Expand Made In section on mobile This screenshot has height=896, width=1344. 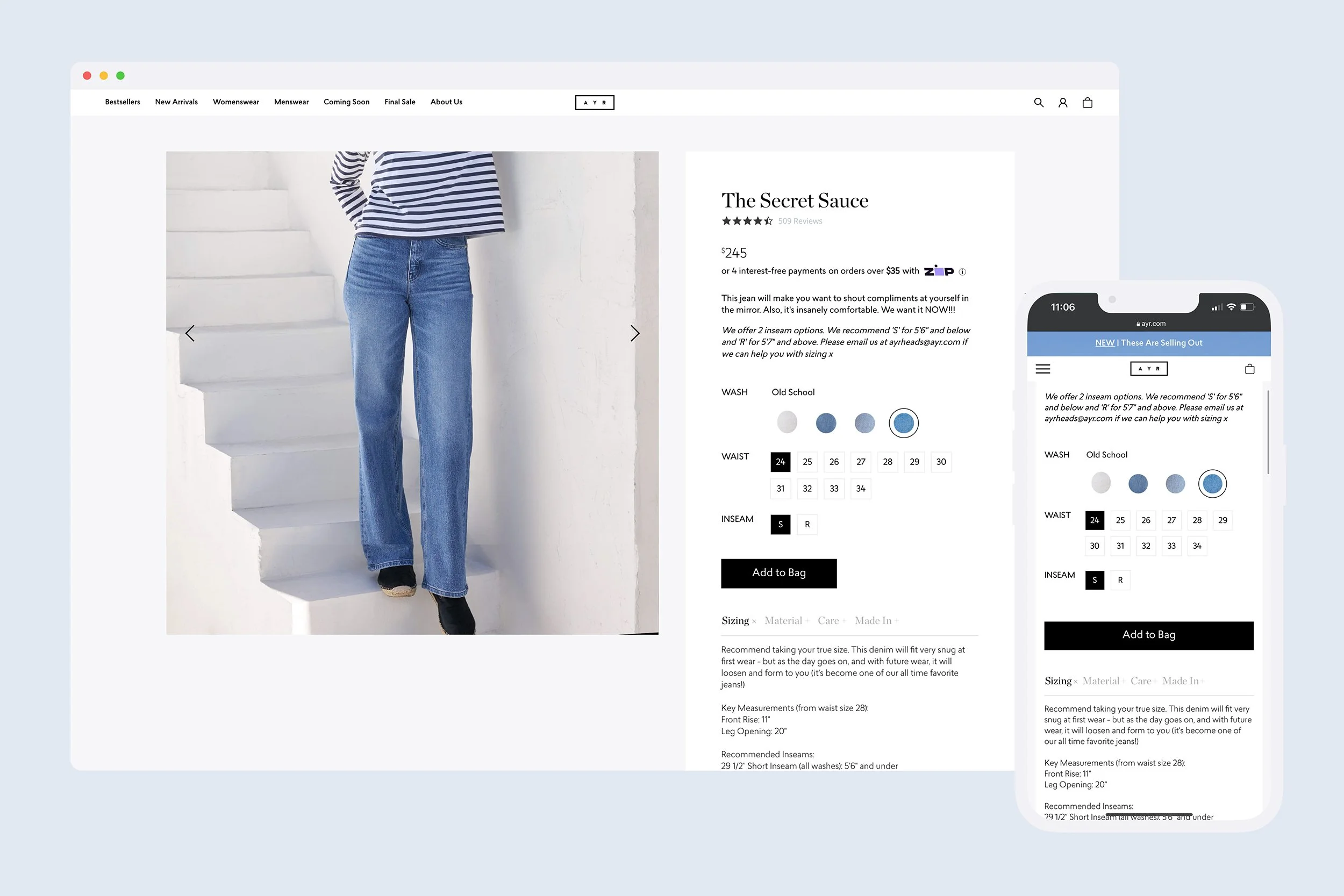[x=1181, y=680]
